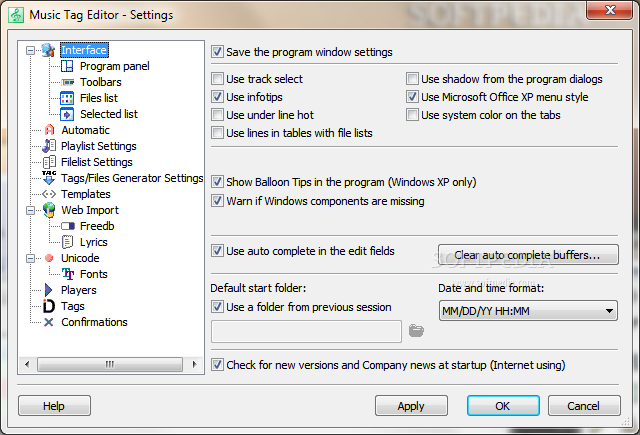640x435 pixels.
Task: Uncheck Use auto complete in edit fields
Action: [x=218, y=251]
